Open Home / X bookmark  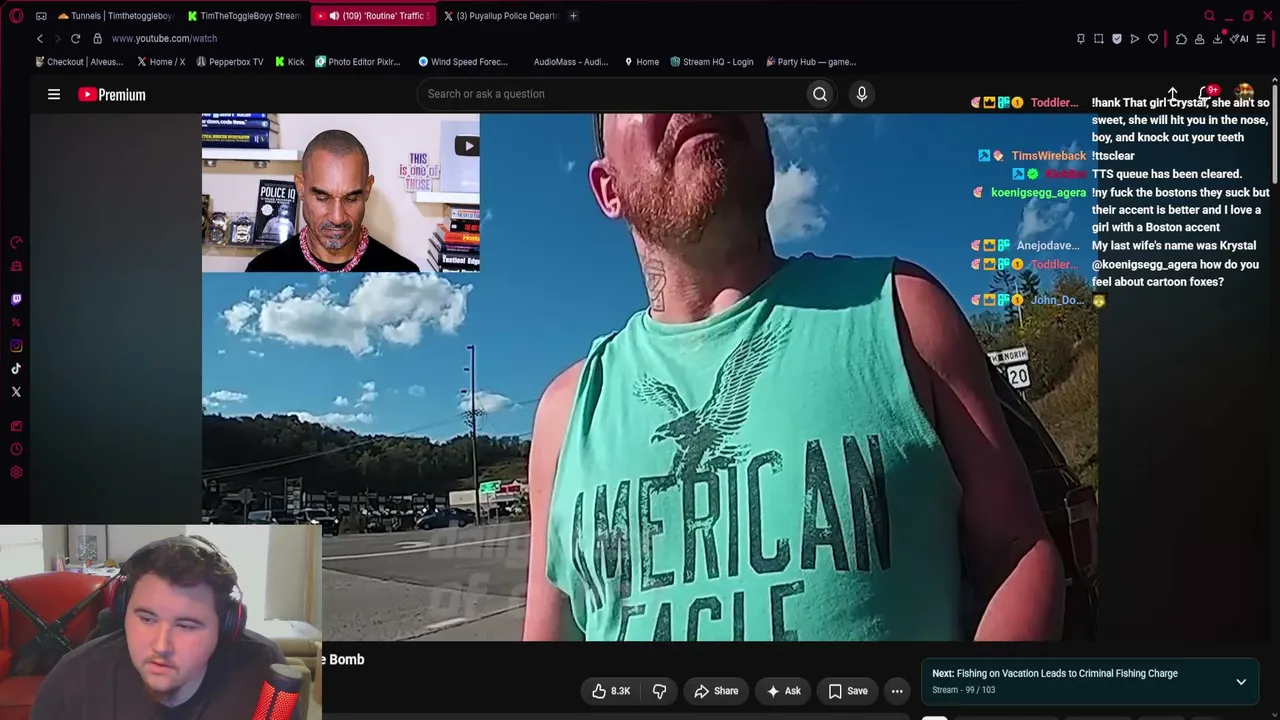pyautogui.click(x=161, y=62)
